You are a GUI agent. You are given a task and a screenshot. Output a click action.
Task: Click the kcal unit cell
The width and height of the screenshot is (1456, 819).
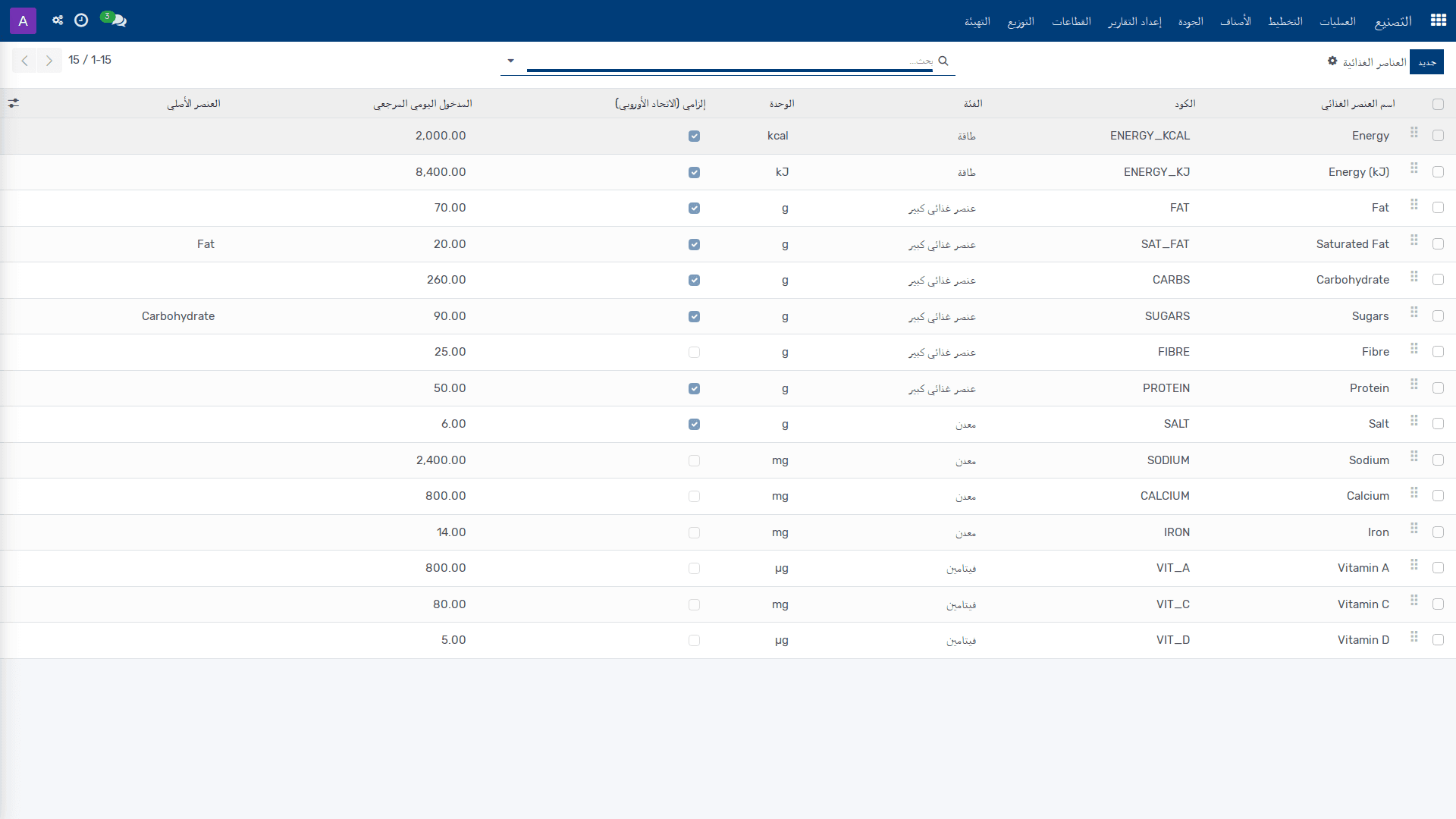(778, 136)
